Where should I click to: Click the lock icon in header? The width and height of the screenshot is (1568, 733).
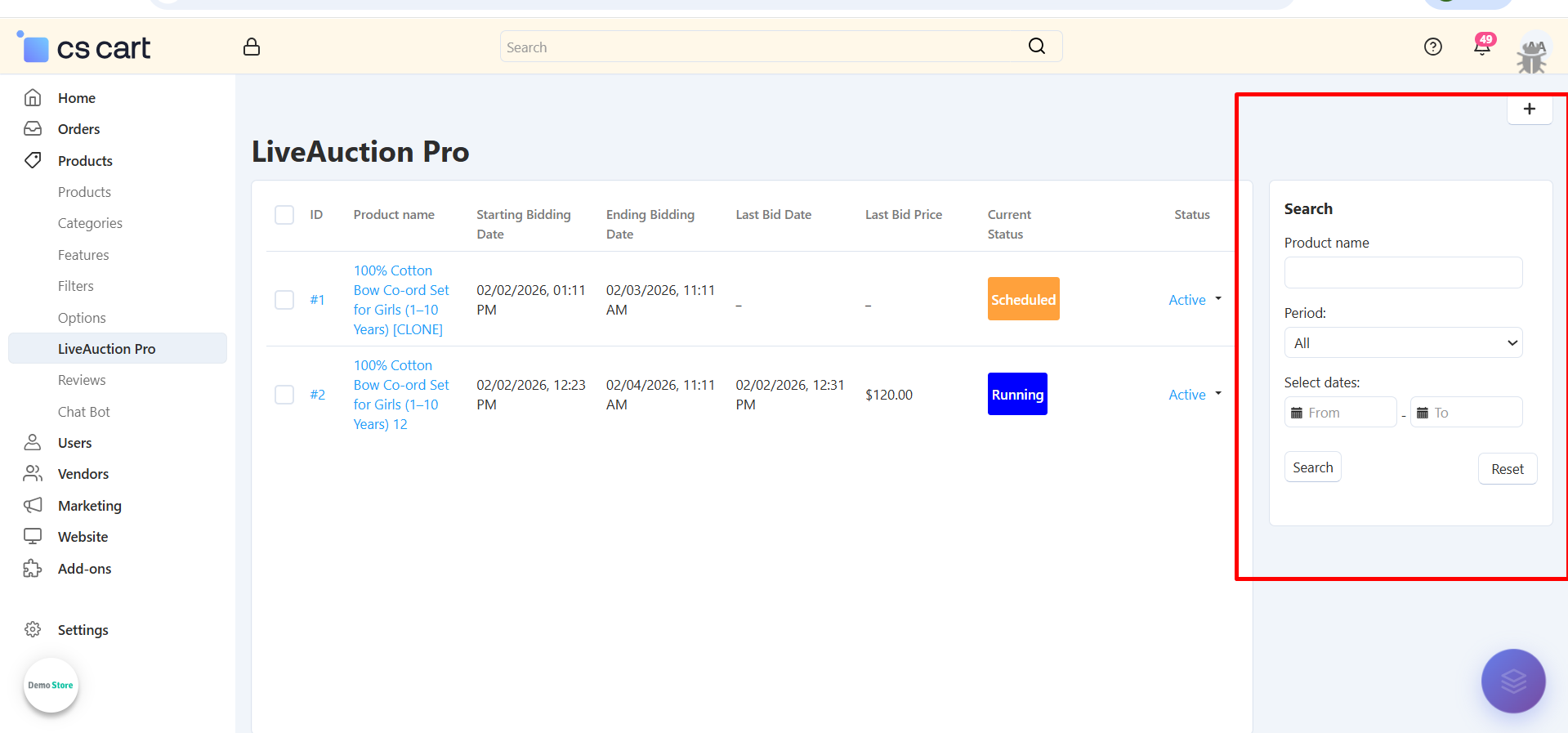(x=252, y=47)
